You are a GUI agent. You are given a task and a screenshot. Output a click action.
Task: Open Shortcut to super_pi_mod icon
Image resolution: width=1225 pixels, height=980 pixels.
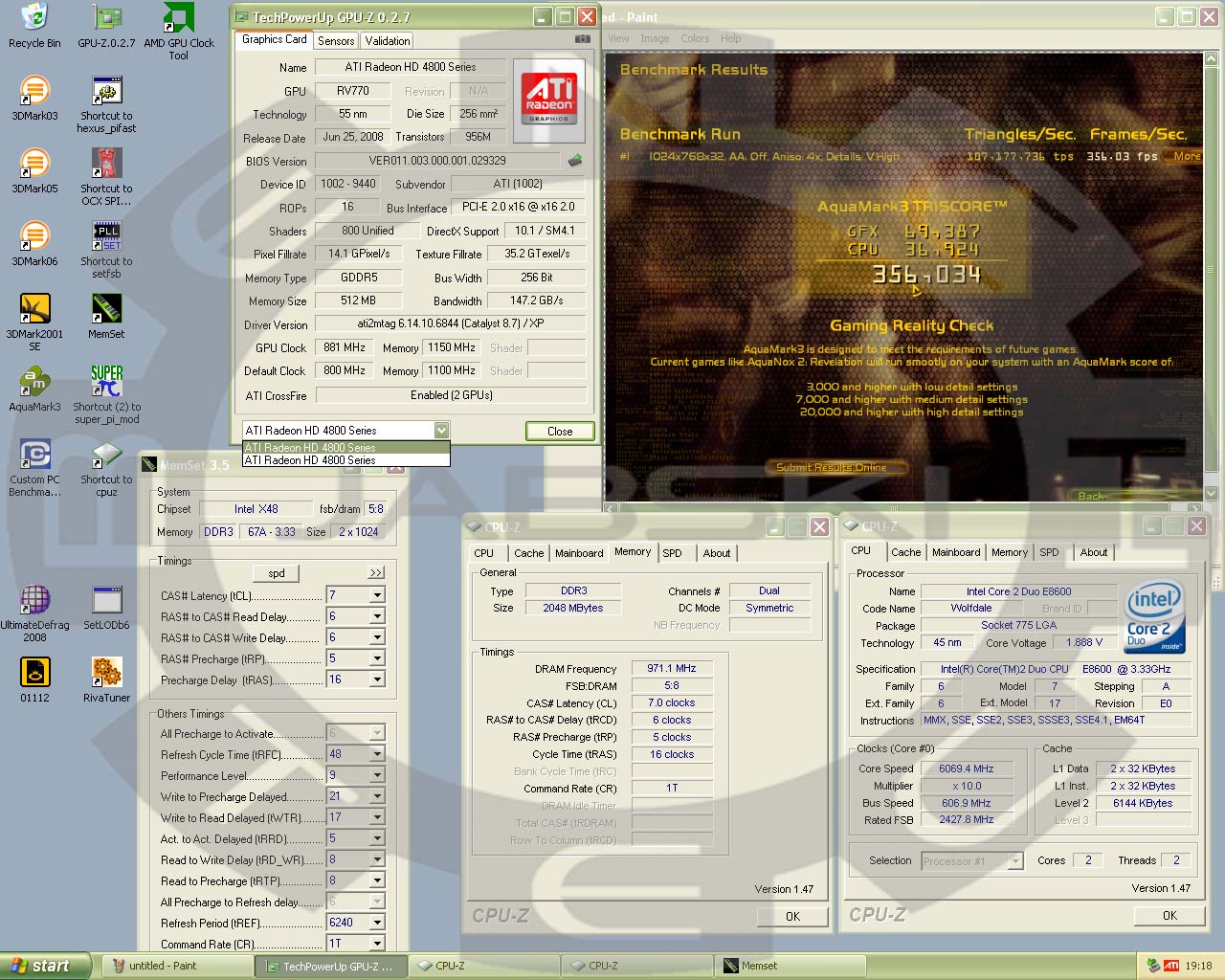(106, 395)
